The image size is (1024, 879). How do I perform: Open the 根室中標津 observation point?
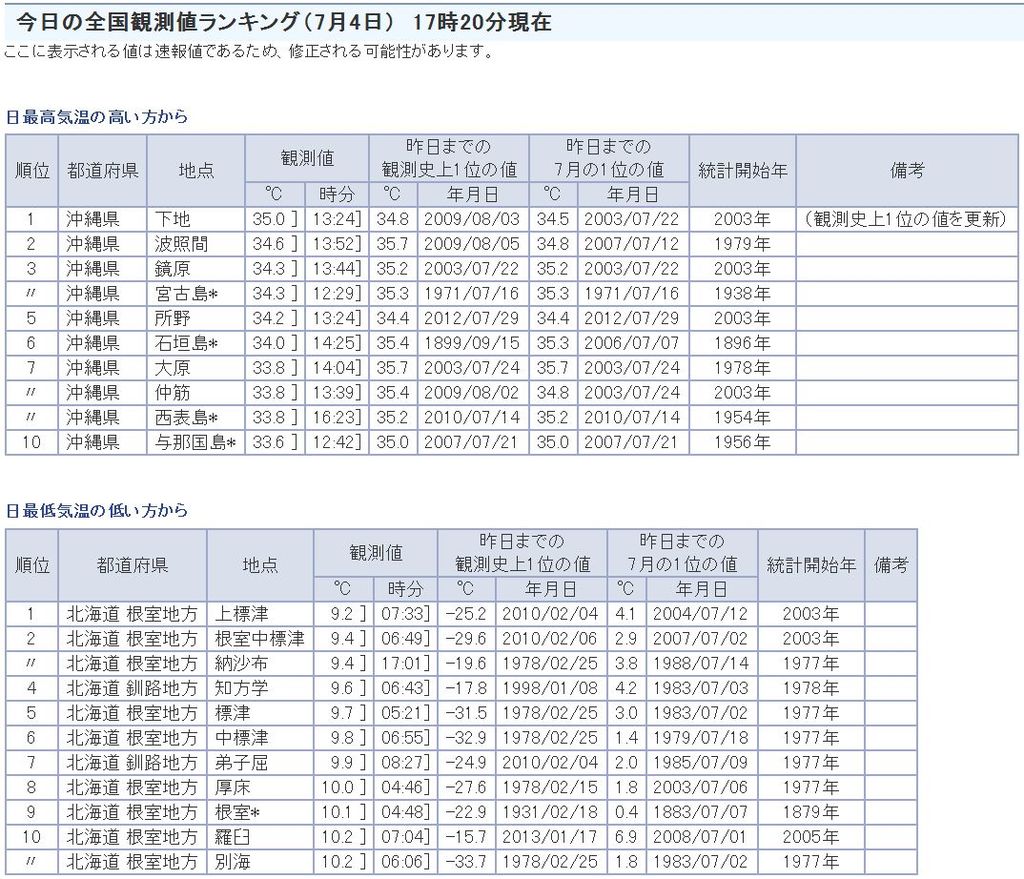tap(259, 638)
